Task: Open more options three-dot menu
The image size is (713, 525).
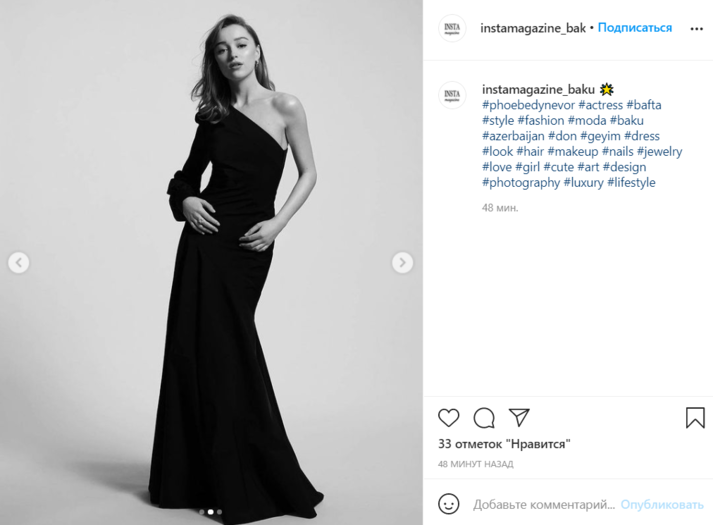Action: [x=696, y=29]
